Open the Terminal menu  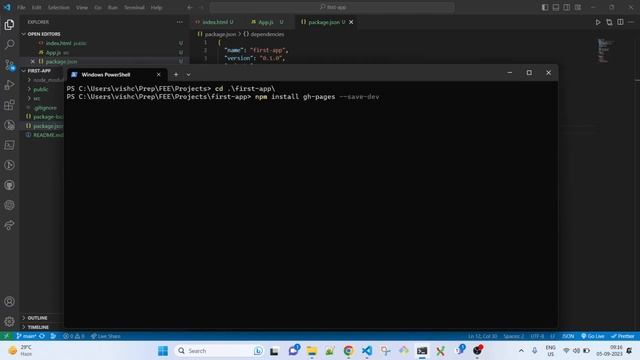[x=134, y=7]
